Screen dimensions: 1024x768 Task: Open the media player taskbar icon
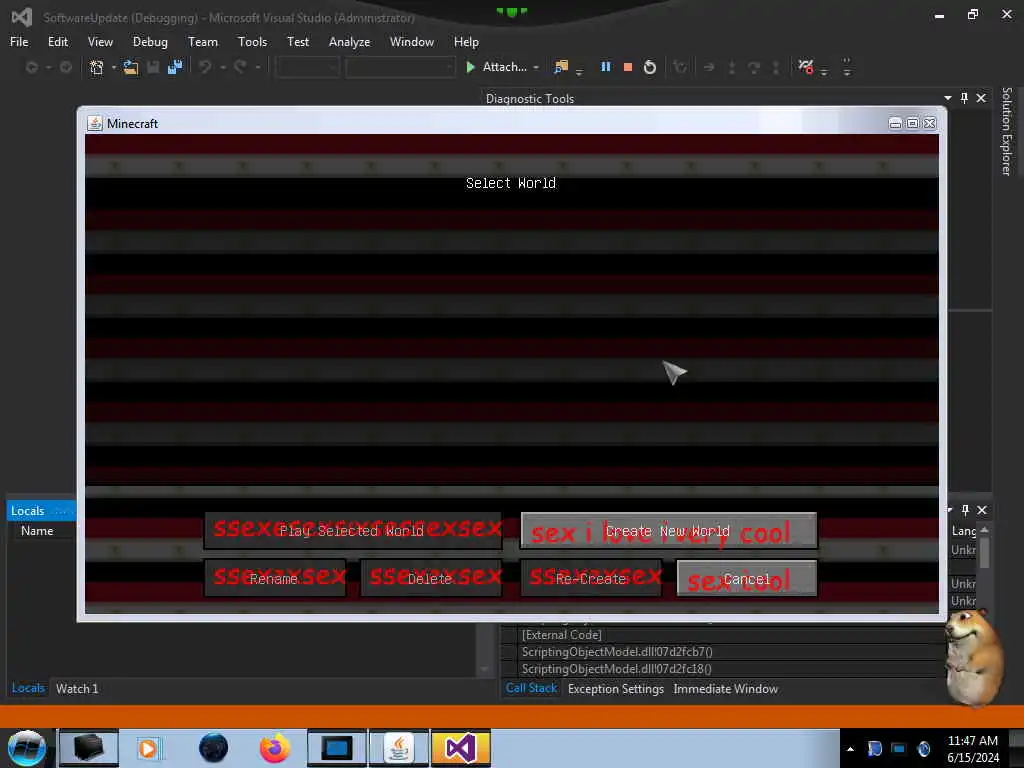coord(148,748)
